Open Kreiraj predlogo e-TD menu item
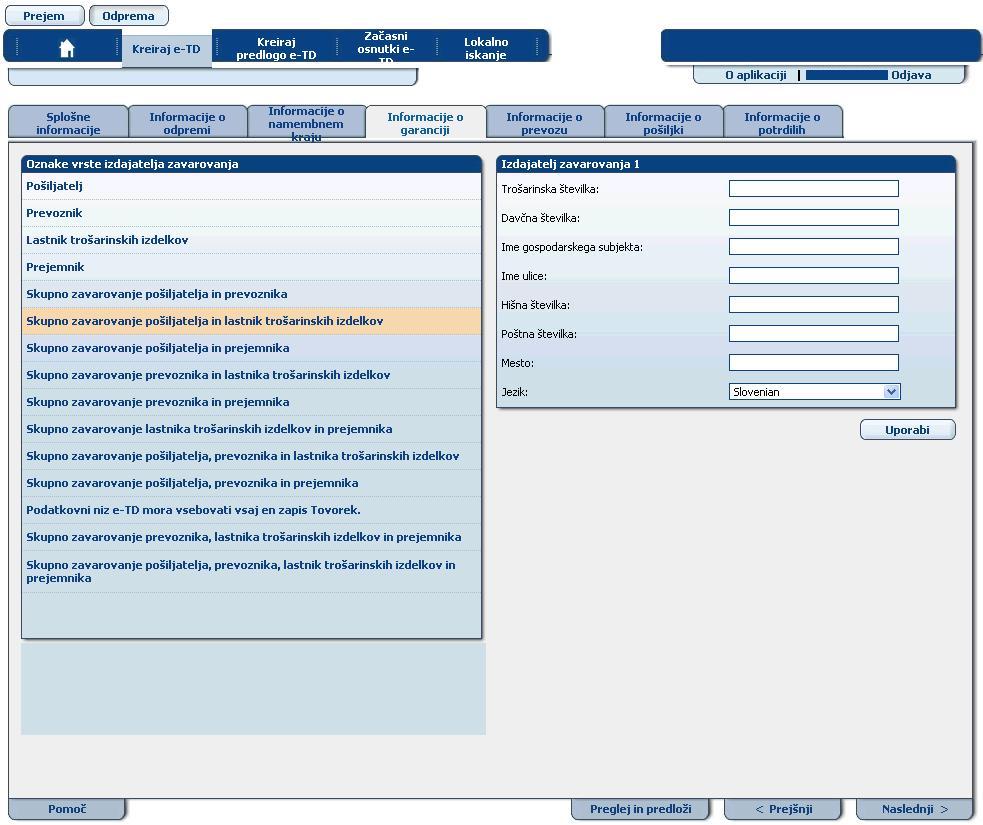Screen dimensions: 983x825 [x=276, y=48]
